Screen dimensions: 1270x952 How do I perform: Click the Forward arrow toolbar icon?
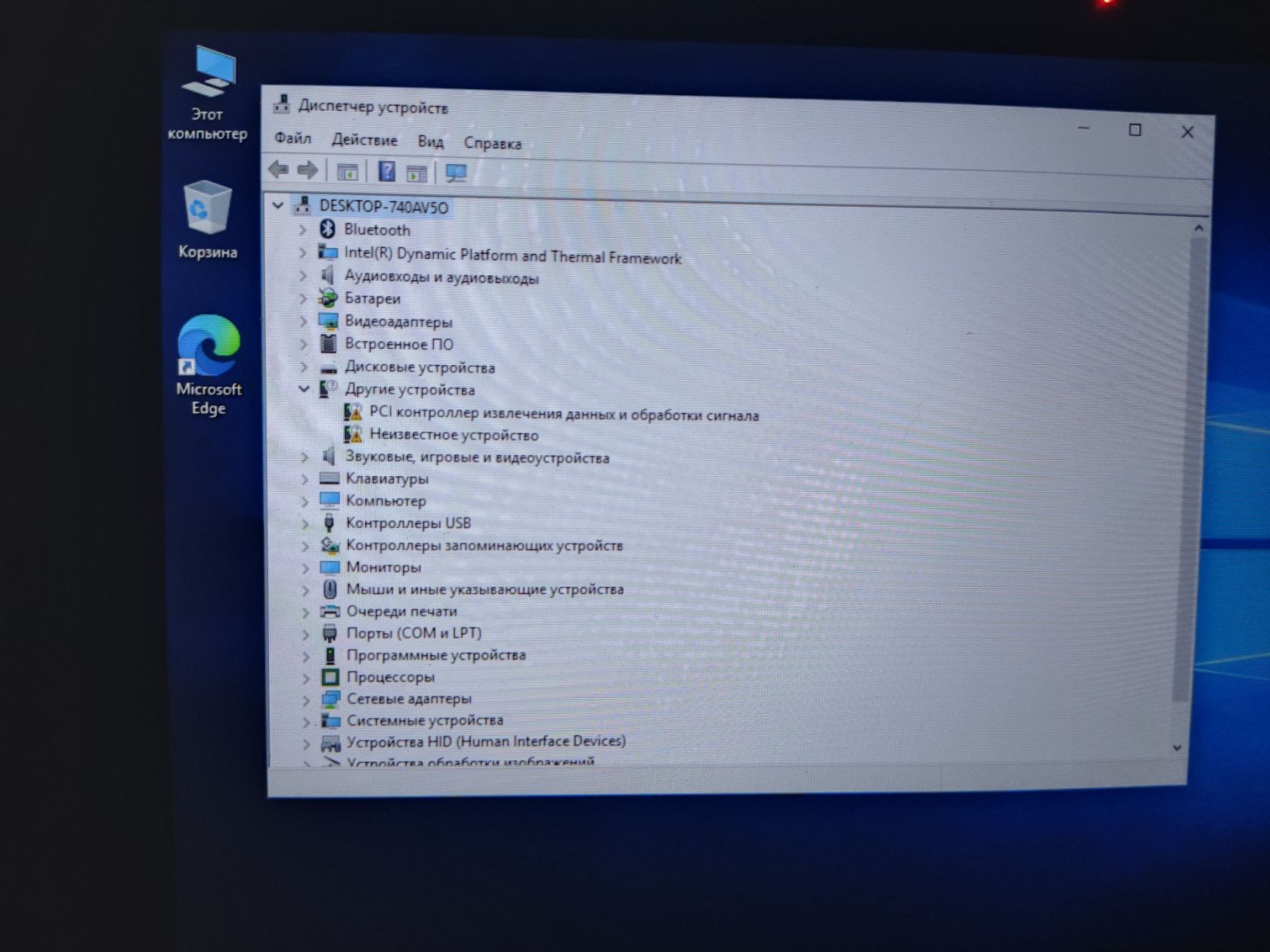[x=307, y=171]
